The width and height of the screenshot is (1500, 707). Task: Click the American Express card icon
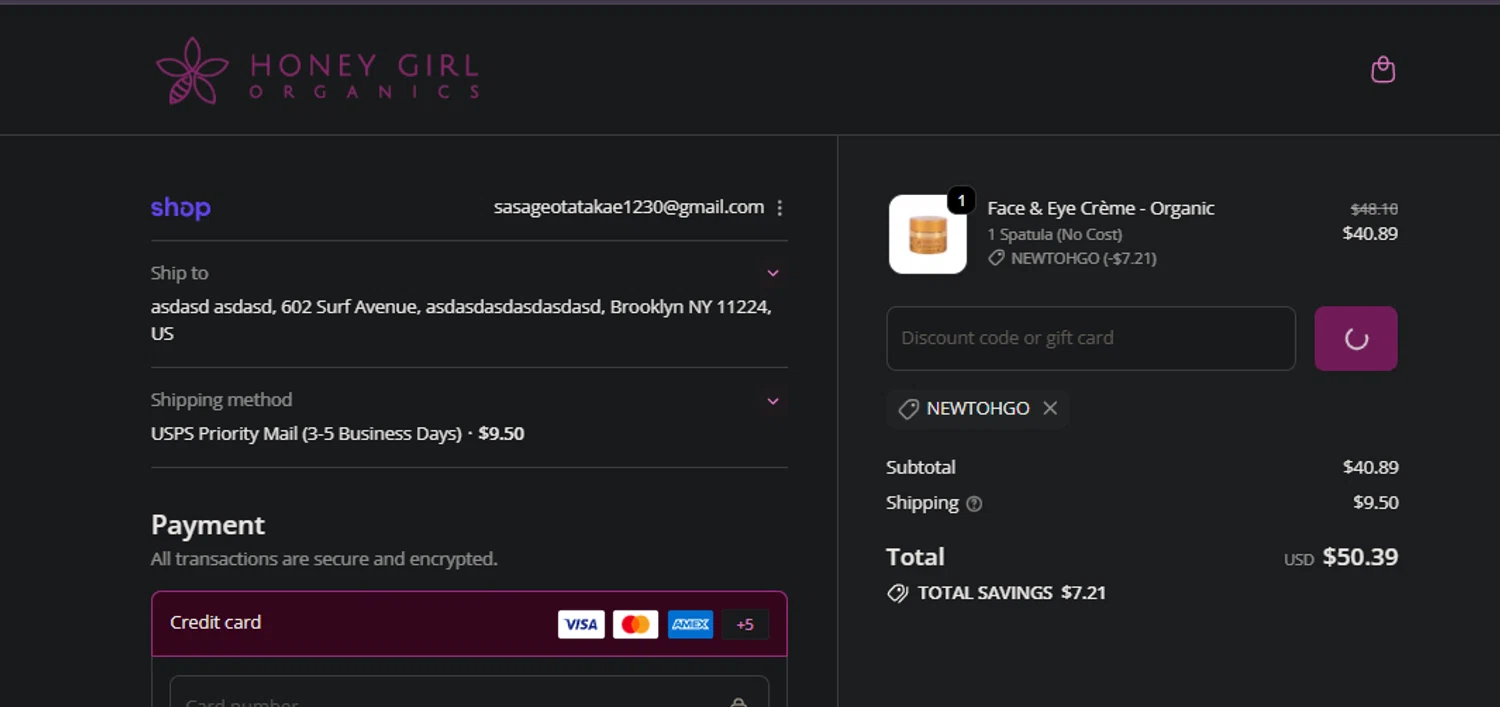coord(691,624)
